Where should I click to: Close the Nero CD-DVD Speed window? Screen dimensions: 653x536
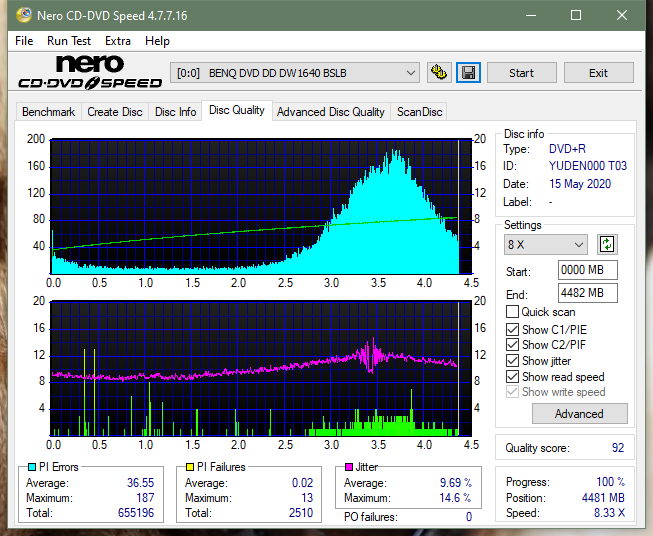622,15
